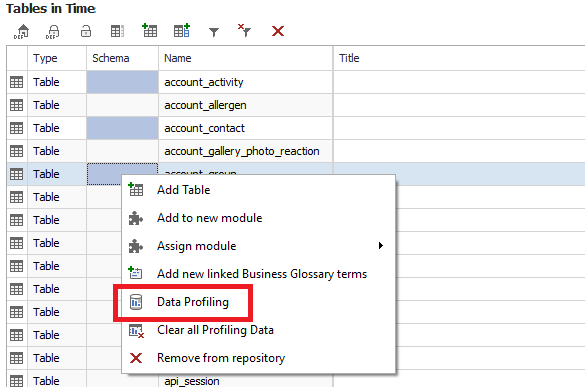
Task: Choose Add to new module
Action: pos(258,218)
